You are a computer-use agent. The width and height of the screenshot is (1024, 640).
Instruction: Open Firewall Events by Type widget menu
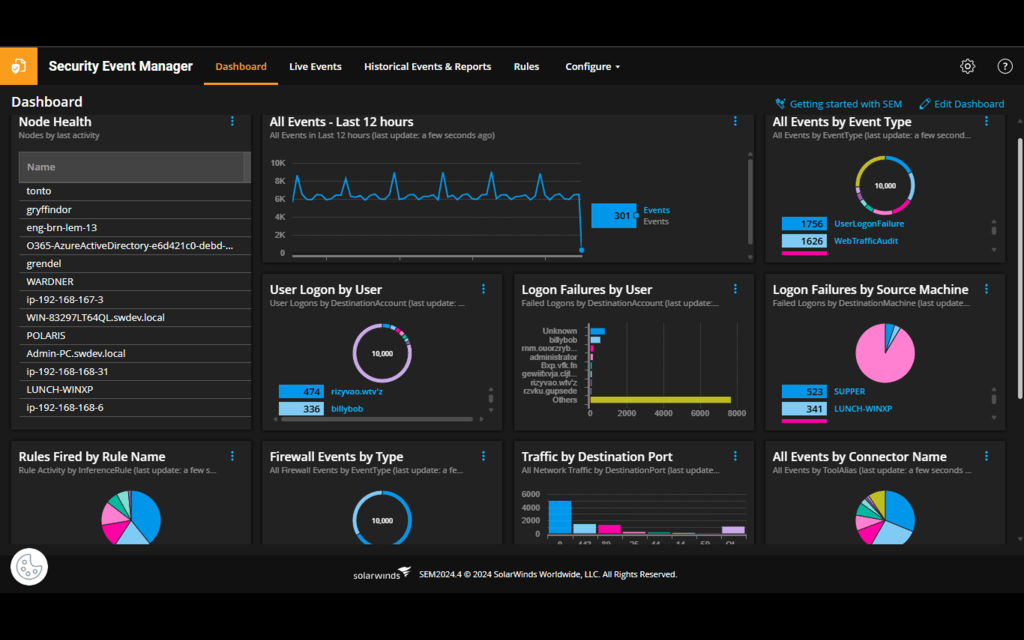[483, 456]
